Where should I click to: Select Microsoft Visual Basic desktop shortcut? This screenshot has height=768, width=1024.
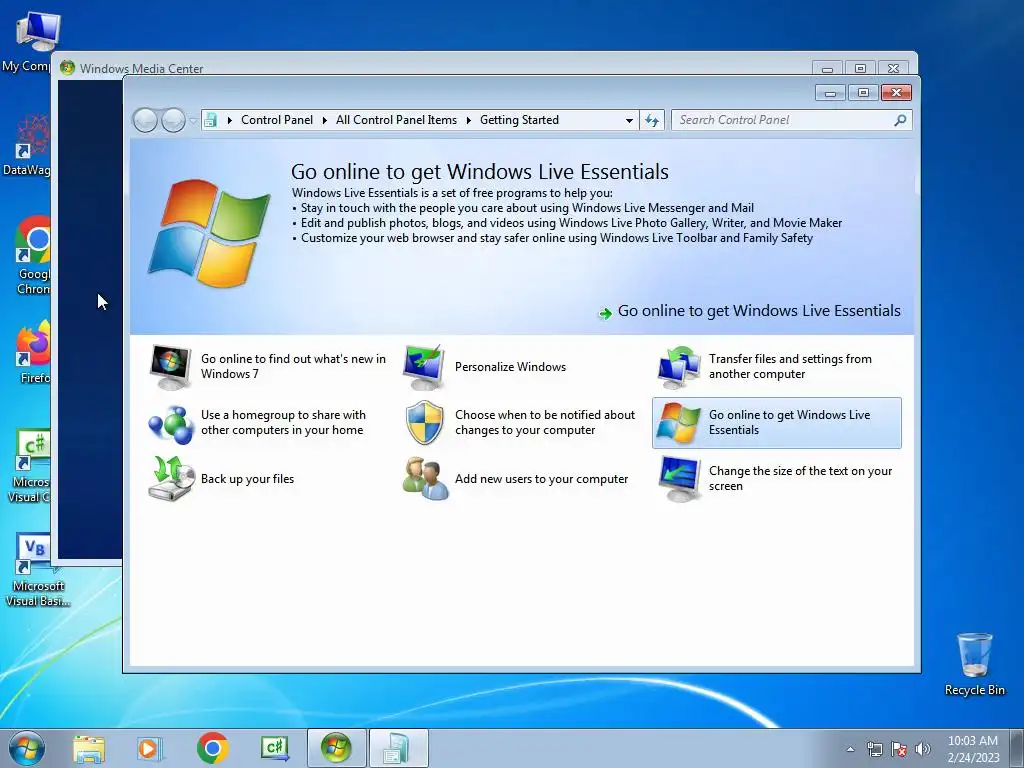pyautogui.click(x=37, y=571)
